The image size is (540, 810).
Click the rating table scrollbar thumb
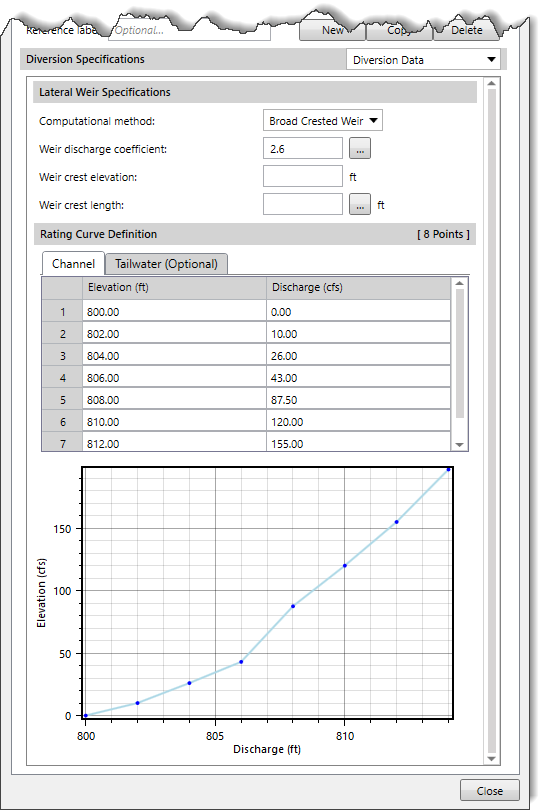459,354
